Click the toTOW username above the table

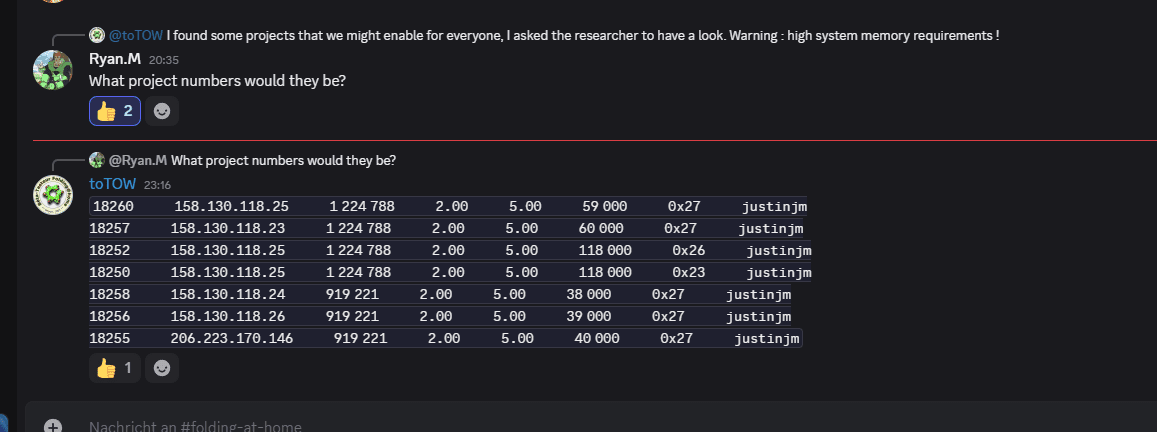click(x=112, y=184)
